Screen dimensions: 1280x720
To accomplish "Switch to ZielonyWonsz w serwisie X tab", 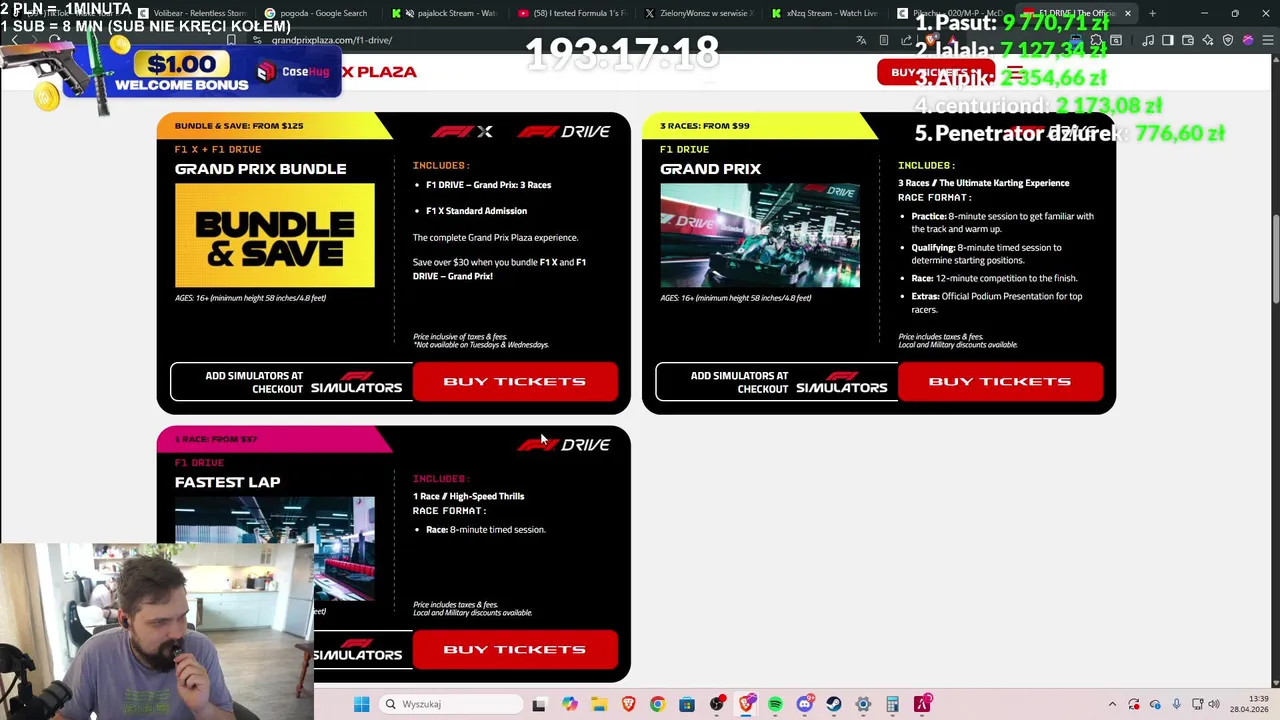I will click(x=700, y=13).
